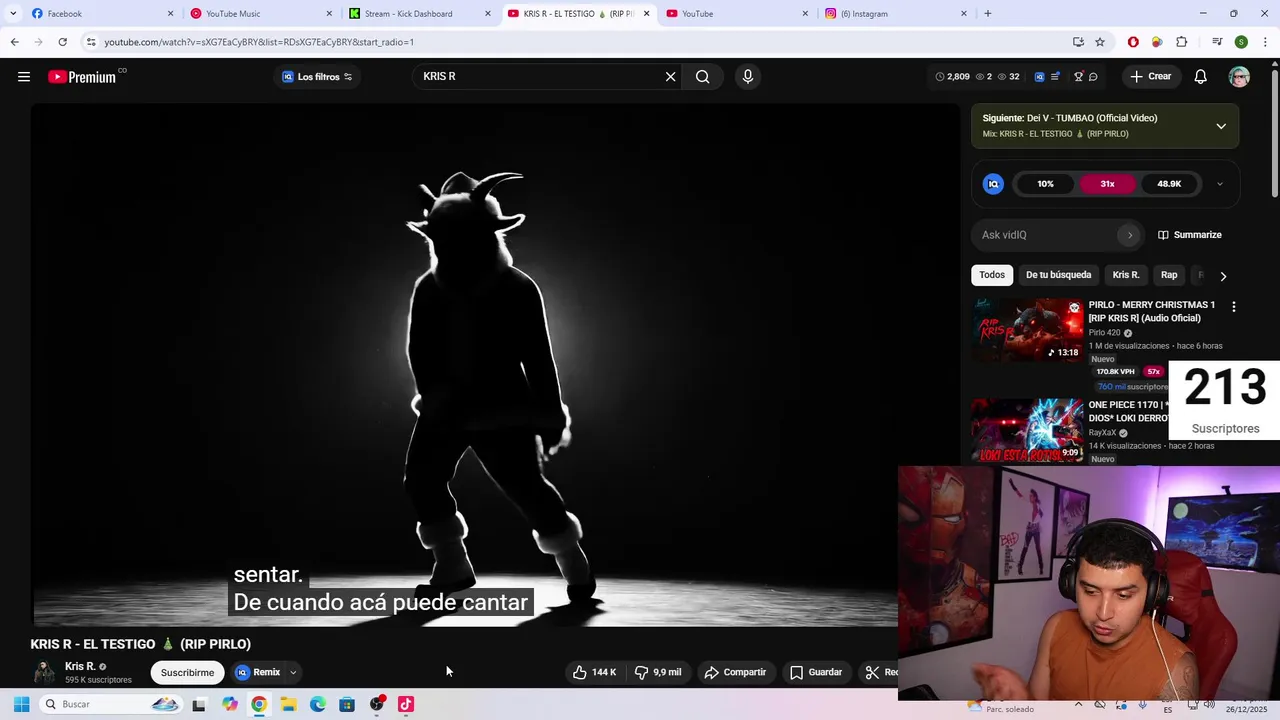The height and width of the screenshot is (720, 1280).
Task: Open Chrome extensions puzzle icon
Action: (x=1182, y=42)
